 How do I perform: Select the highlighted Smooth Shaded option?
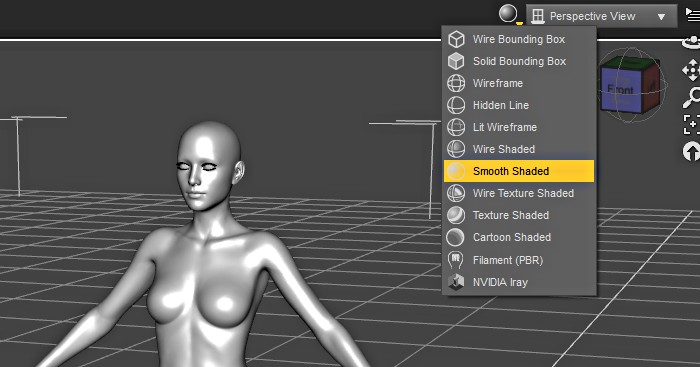click(519, 171)
